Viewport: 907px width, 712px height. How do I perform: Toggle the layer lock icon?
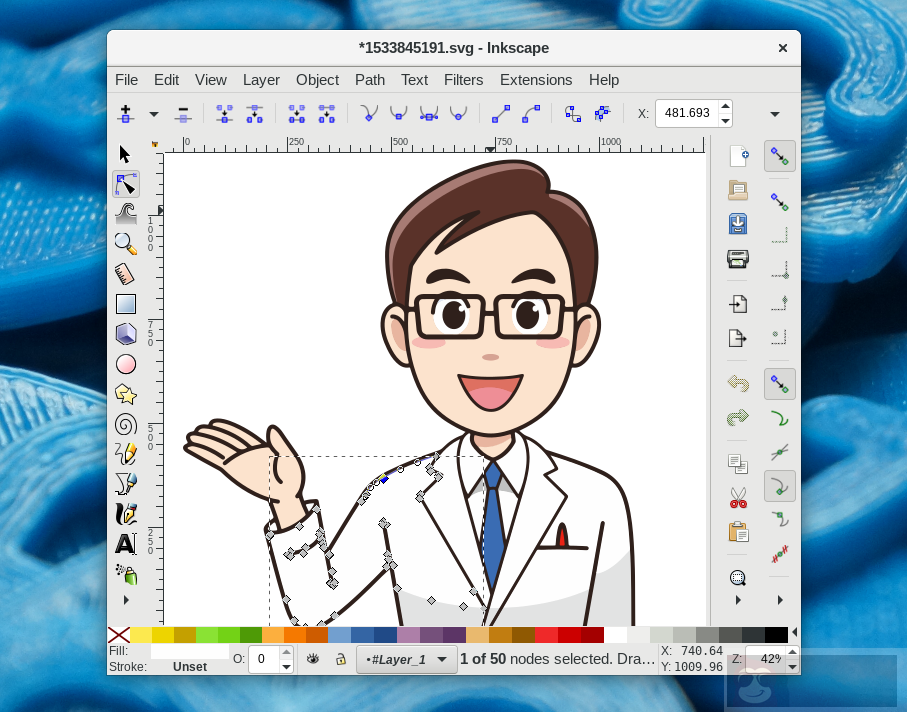click(x=340, y=659)
